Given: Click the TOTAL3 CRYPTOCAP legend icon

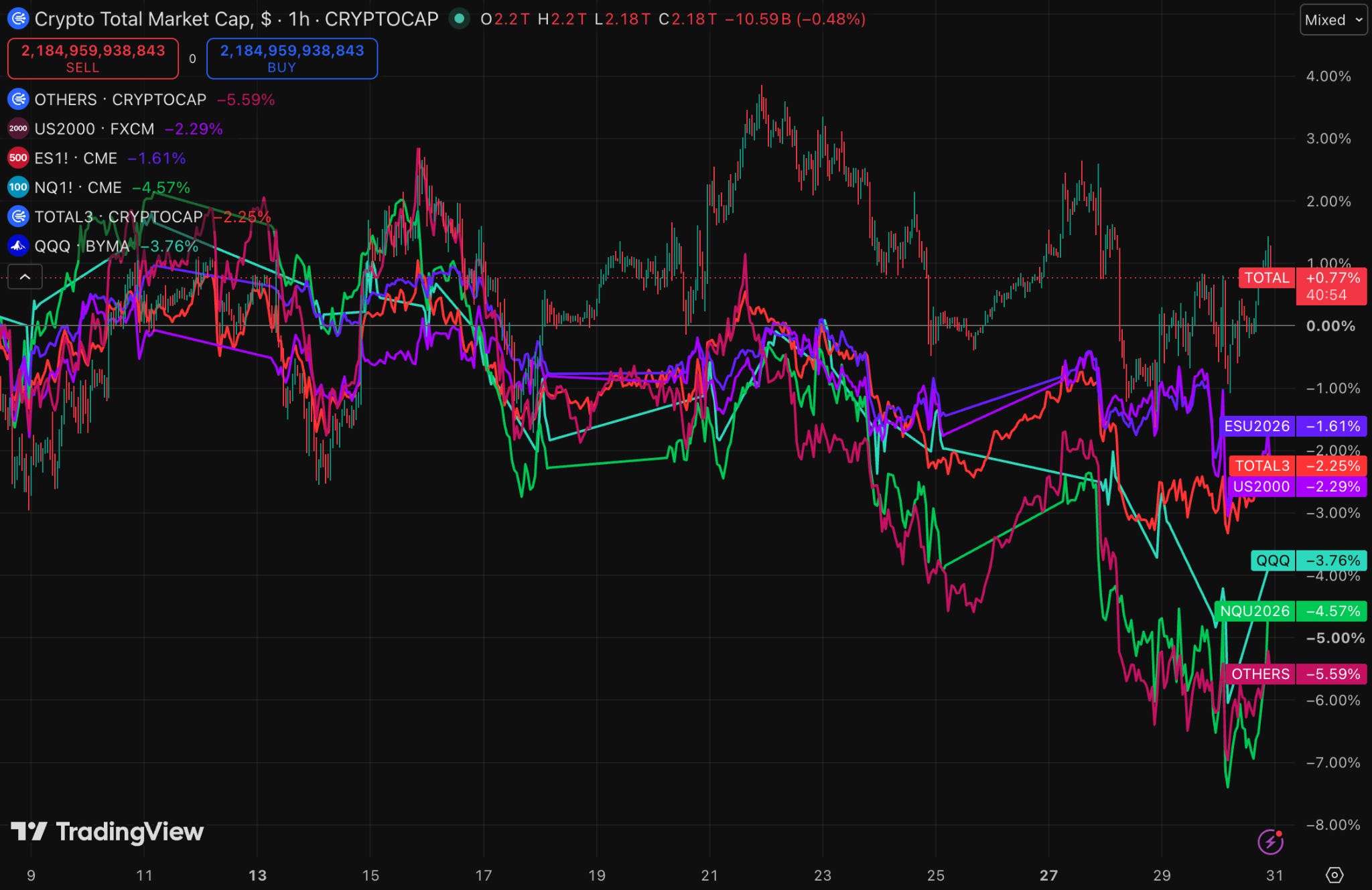Looking at the screenshot, I should tap(18, 216).
